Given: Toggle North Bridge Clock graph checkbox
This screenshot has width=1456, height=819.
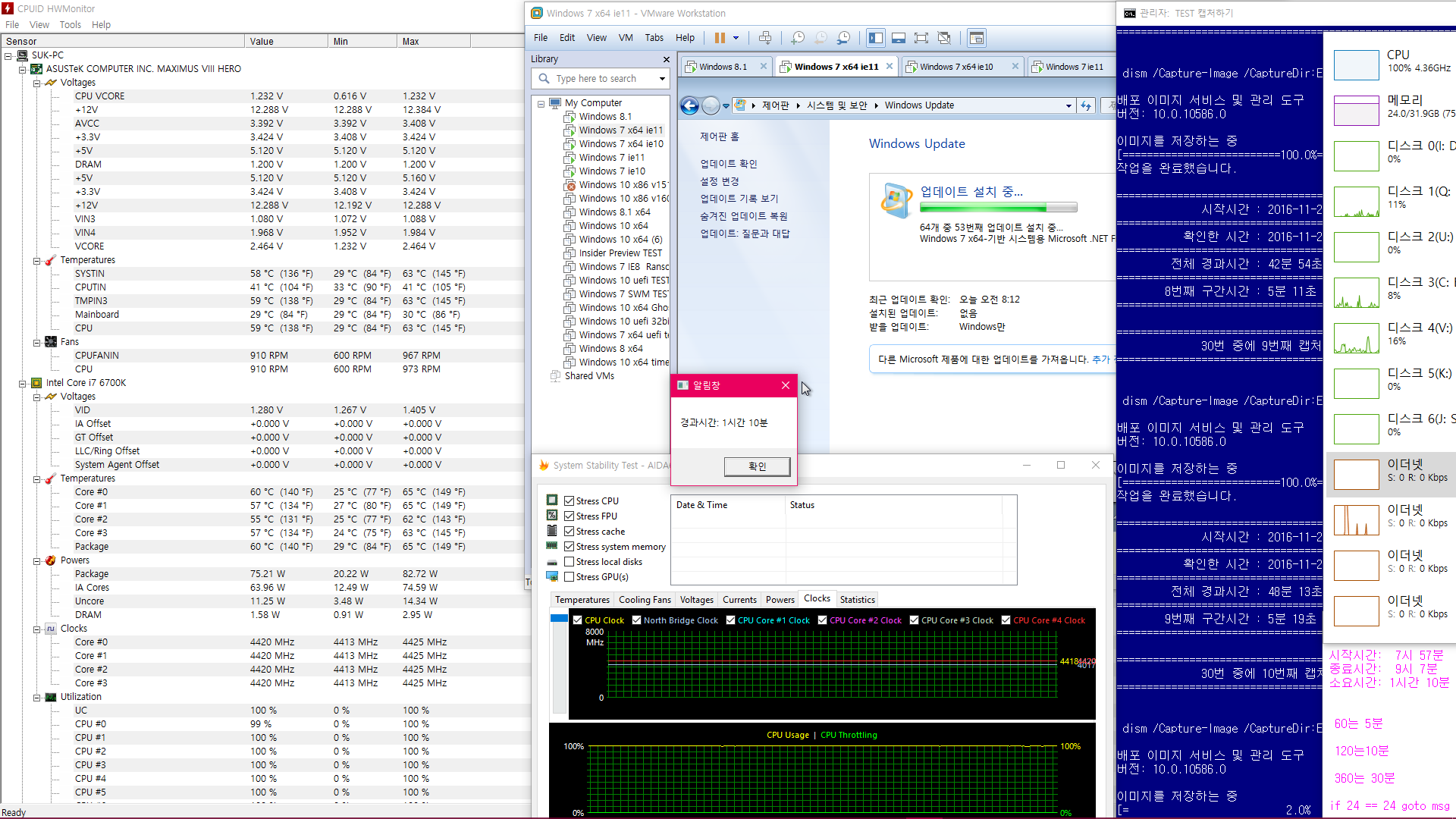Looking at the screenshot, I should pos(637,620).
